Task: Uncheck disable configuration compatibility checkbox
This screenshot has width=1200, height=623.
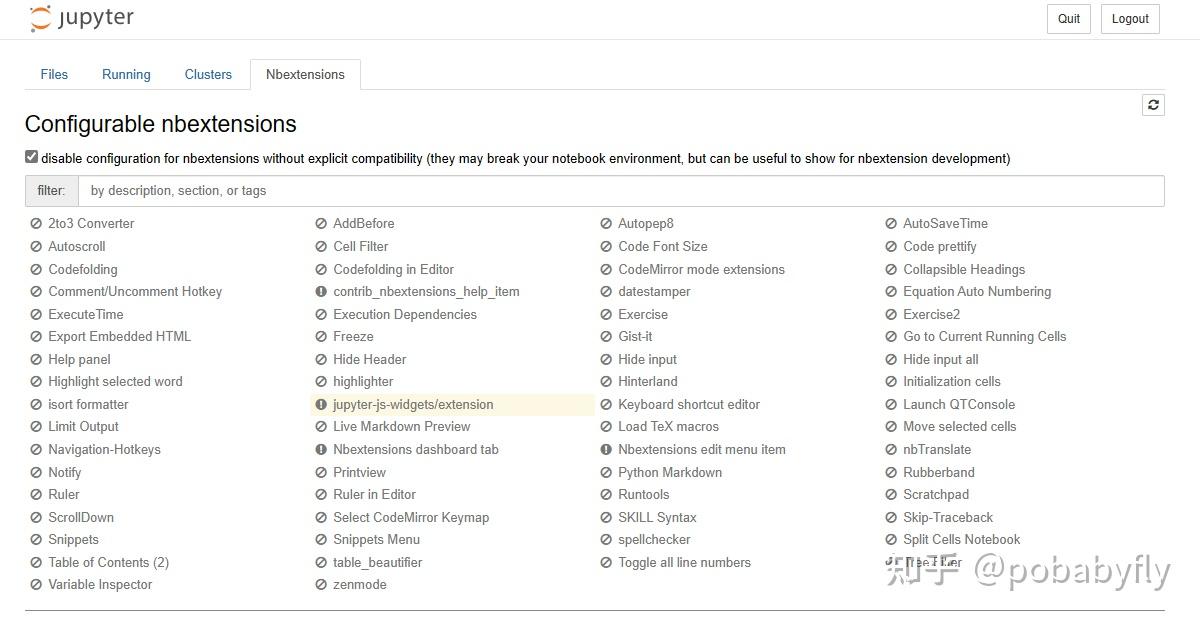Action: pos(32,157)
